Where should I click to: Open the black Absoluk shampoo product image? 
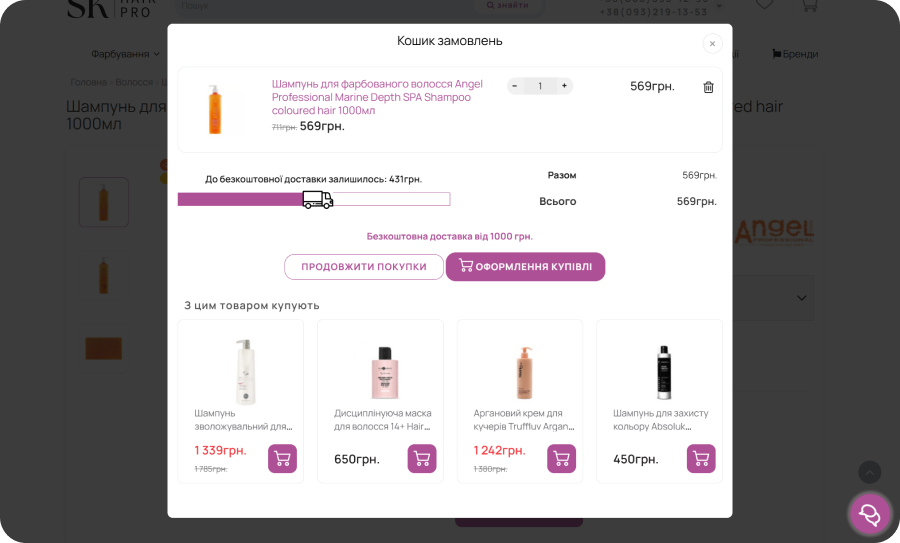(x=664, y=372)
